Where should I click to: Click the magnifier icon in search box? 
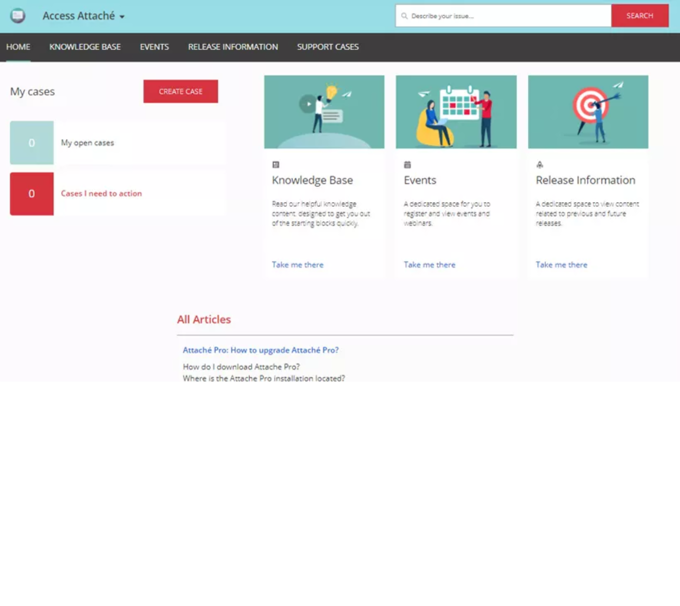click(x=404, y=16)
